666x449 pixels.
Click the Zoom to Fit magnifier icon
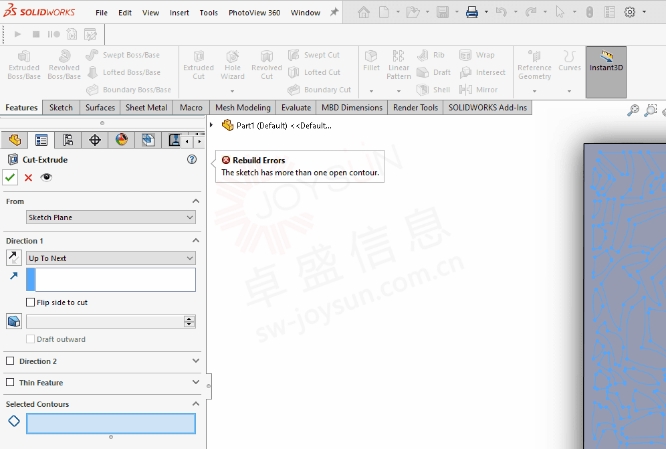[633, 110]
